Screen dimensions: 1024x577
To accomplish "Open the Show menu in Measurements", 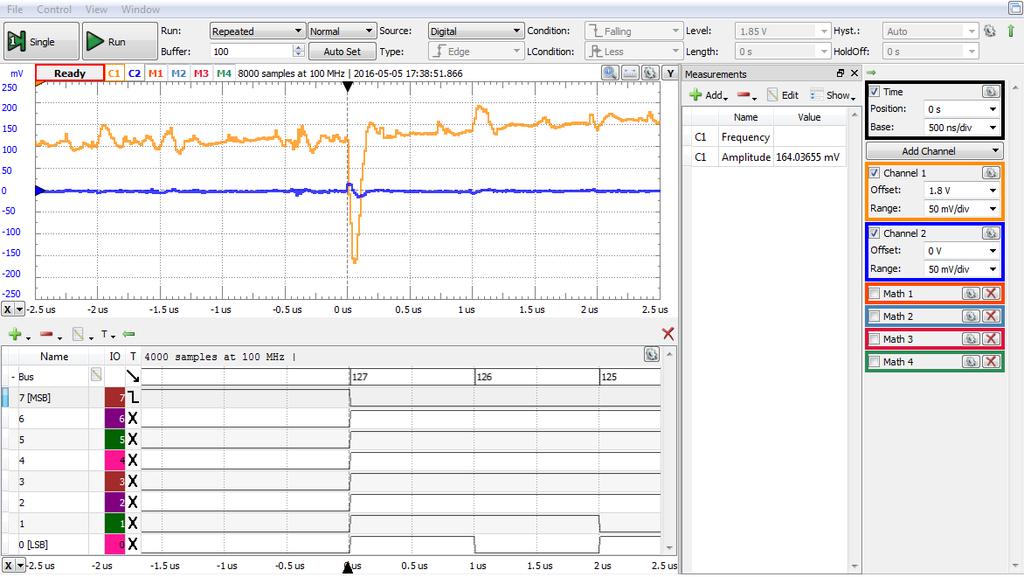I will pyautogui.click(x=833, y=95).
